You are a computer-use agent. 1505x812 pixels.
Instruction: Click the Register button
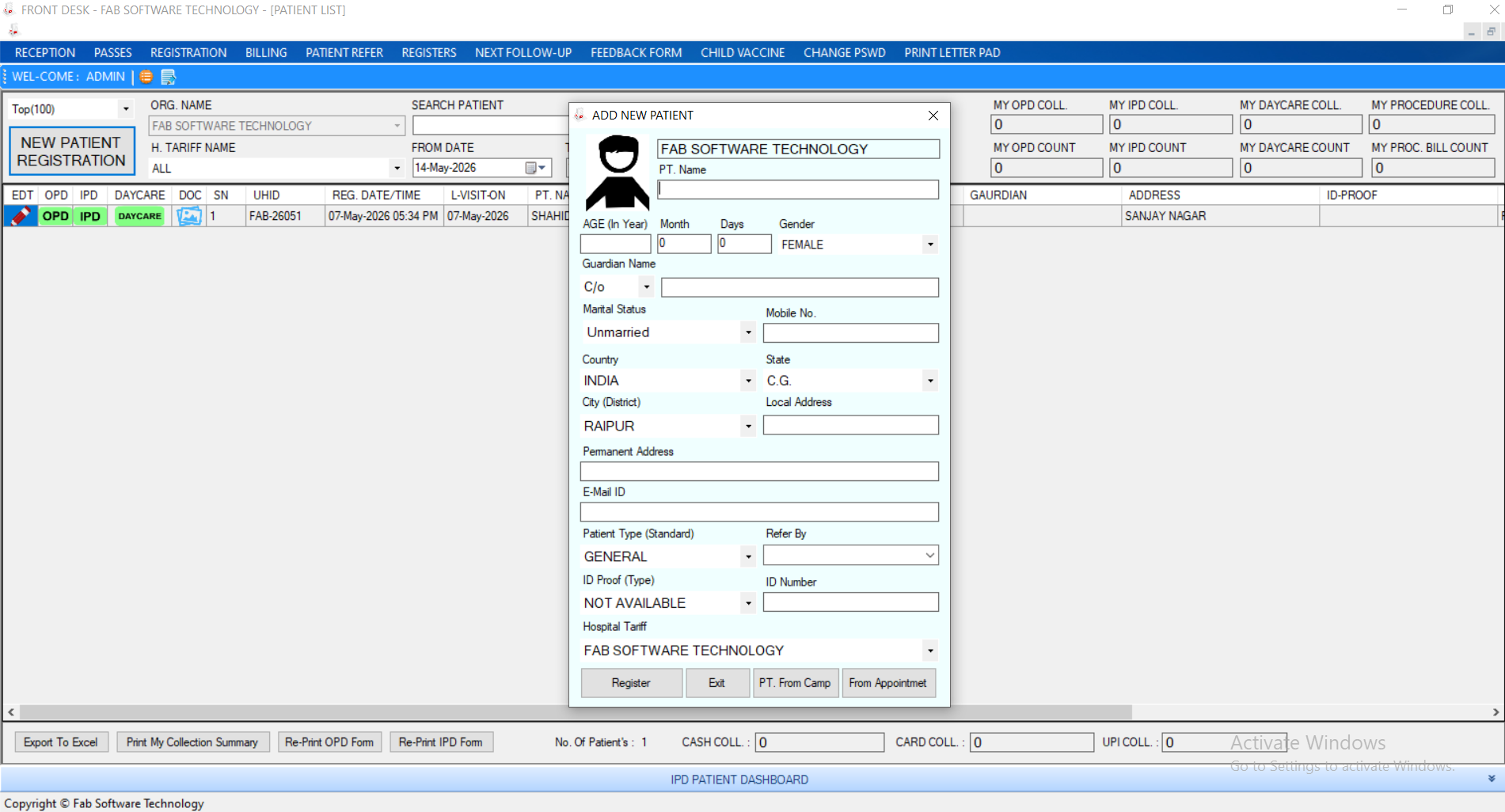631,683
